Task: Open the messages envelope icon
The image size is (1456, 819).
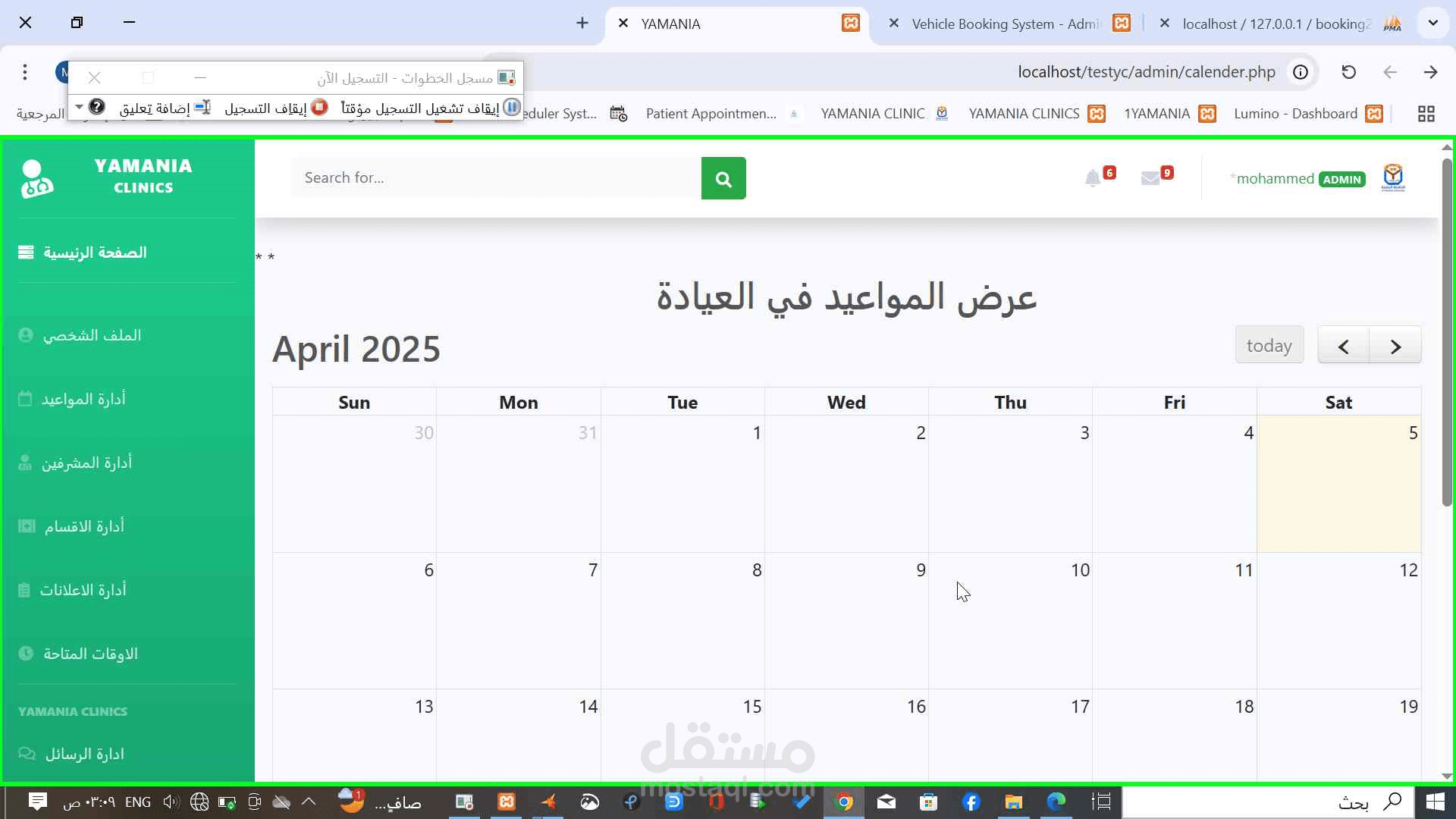Action: tap(1150, 178)
